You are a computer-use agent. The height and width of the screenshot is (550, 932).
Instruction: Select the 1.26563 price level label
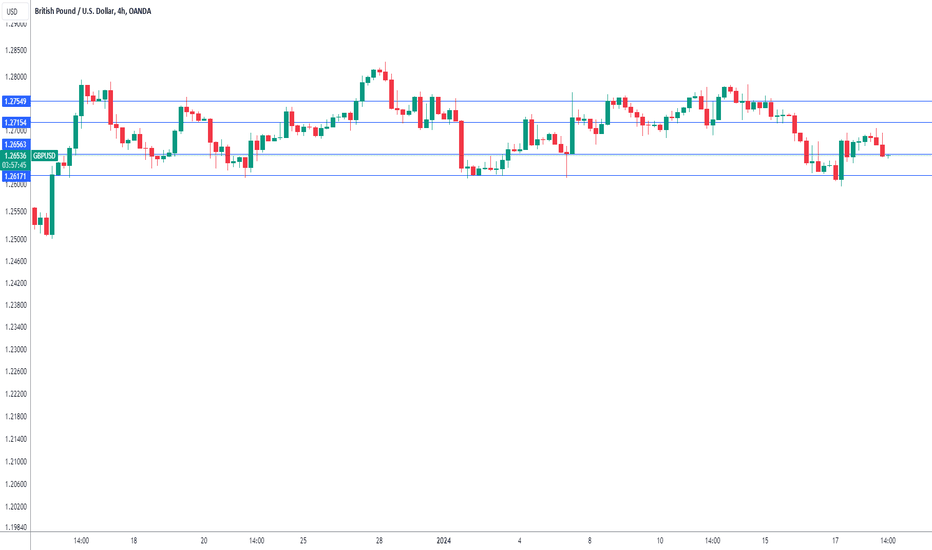tap(15, 144)
